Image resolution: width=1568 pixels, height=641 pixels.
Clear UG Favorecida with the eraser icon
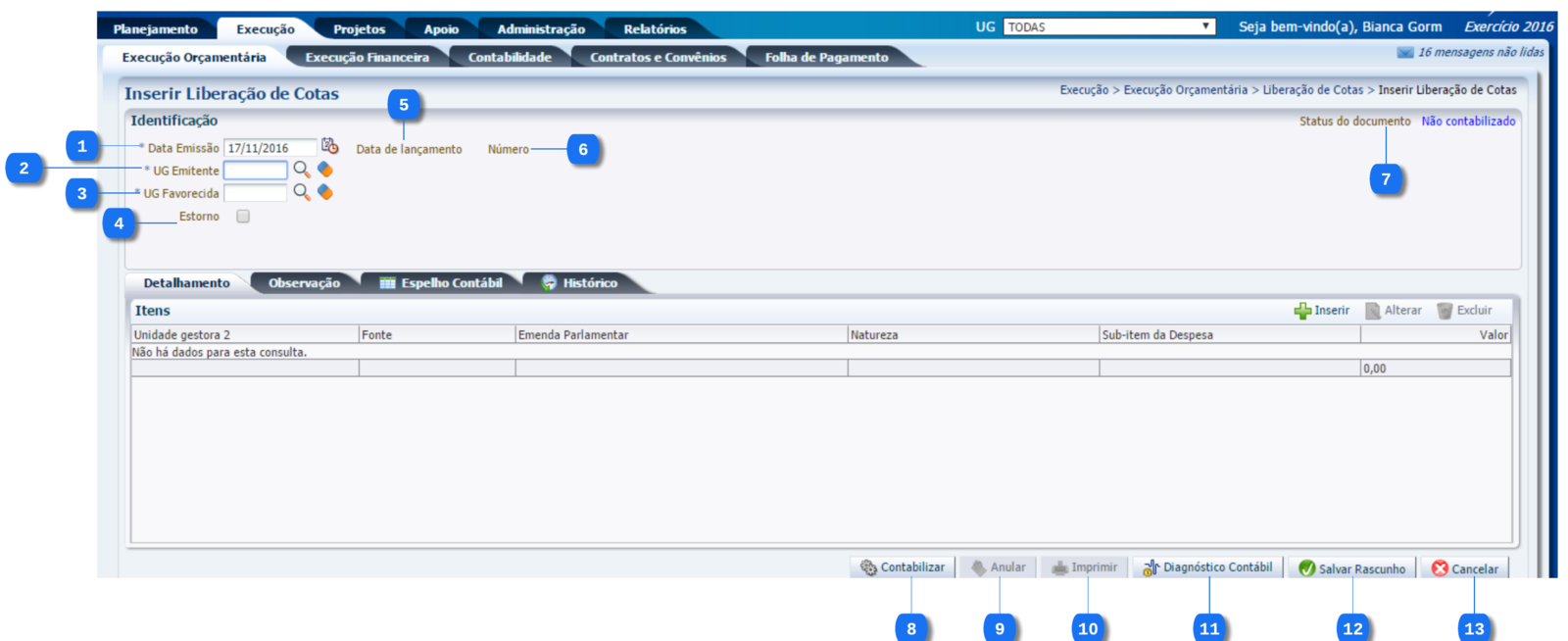[325, 192]
